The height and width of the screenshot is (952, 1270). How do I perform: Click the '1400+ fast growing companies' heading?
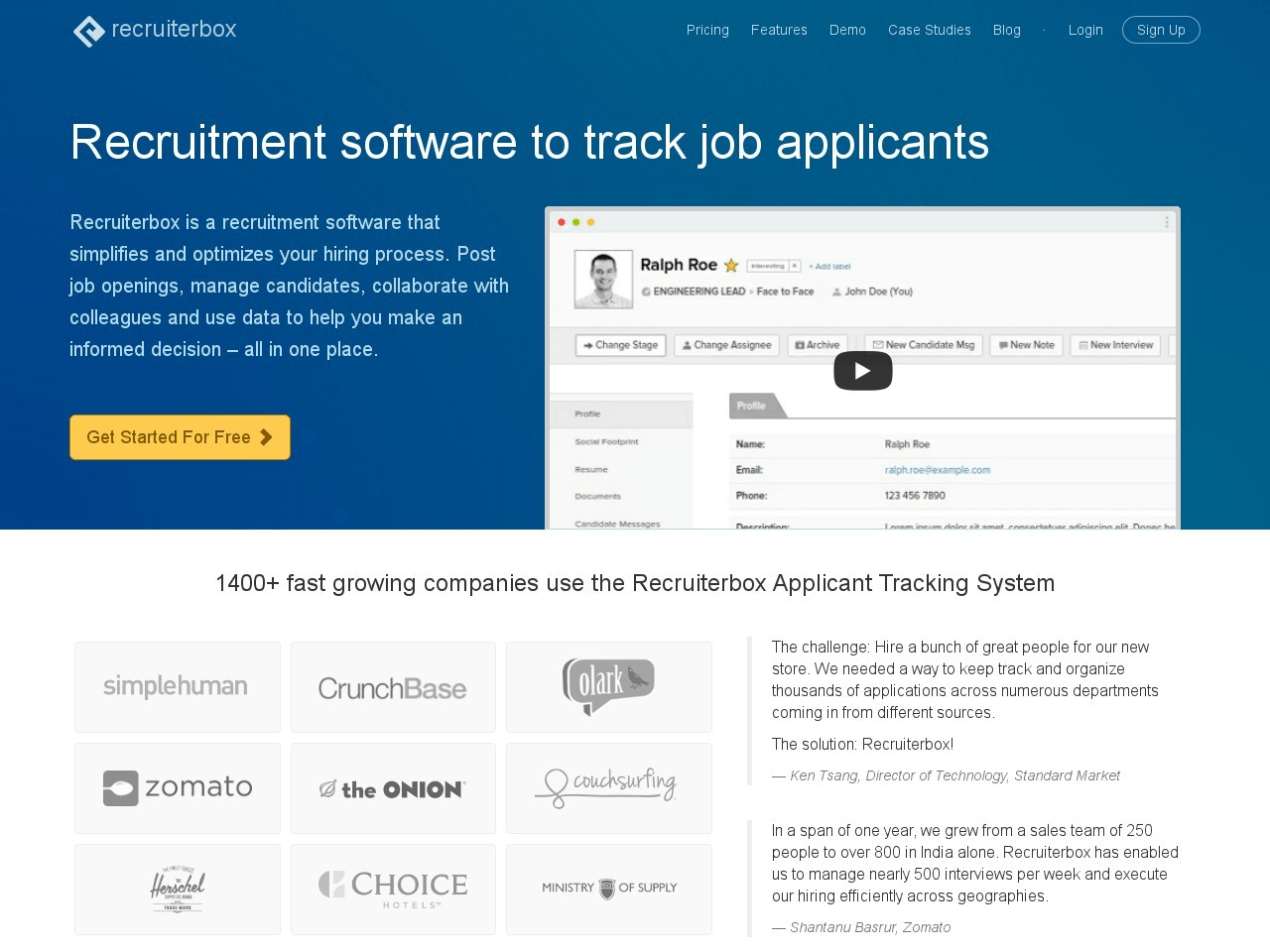[x=635, y=583]
